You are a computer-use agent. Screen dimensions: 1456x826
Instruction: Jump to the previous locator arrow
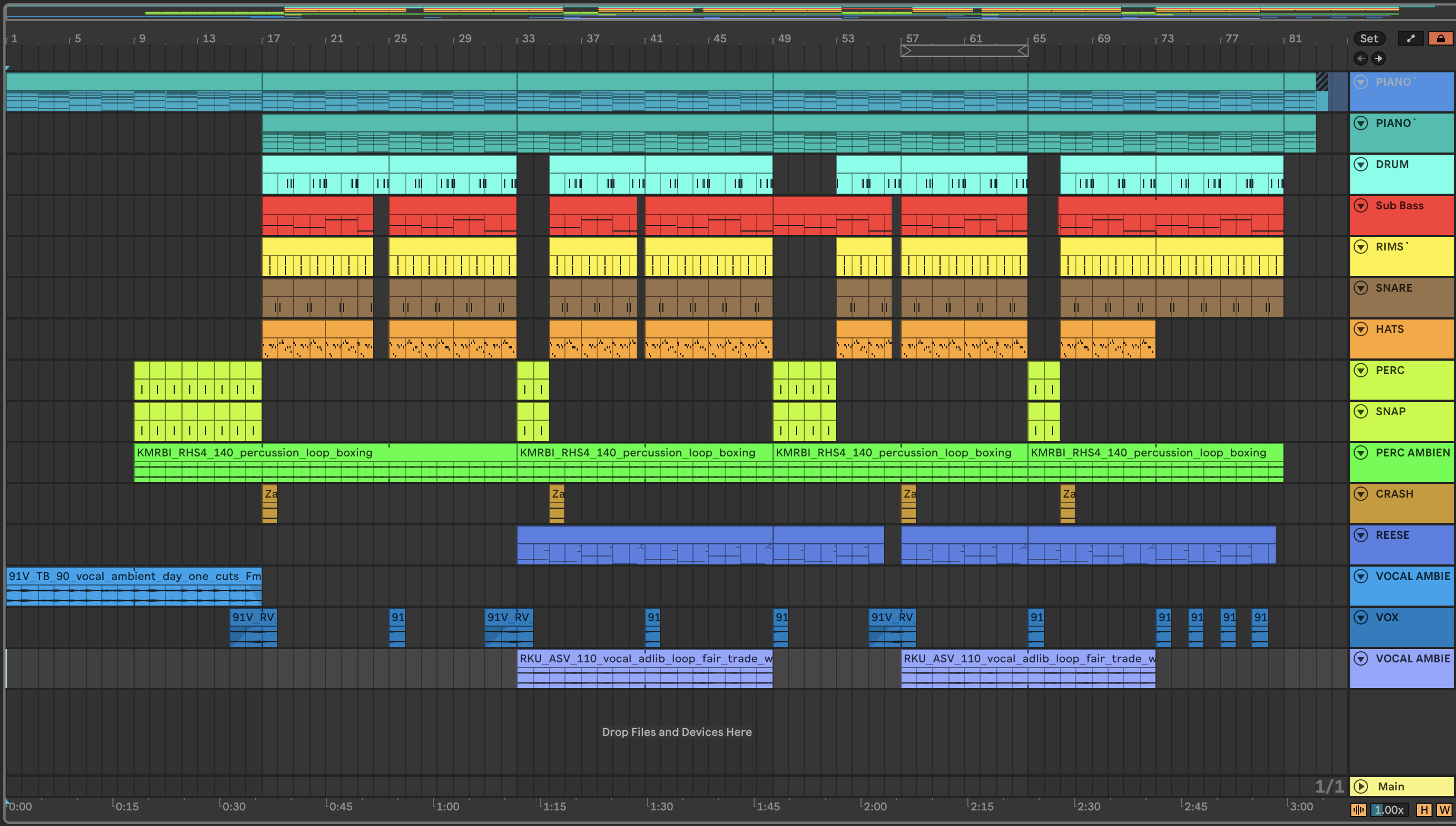click(x=1360, y=58)
